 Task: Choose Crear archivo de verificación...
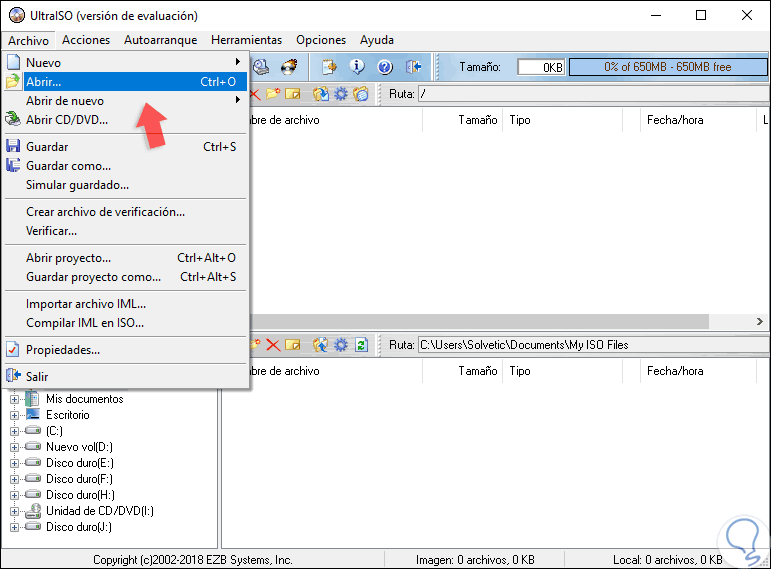[125, 212]
